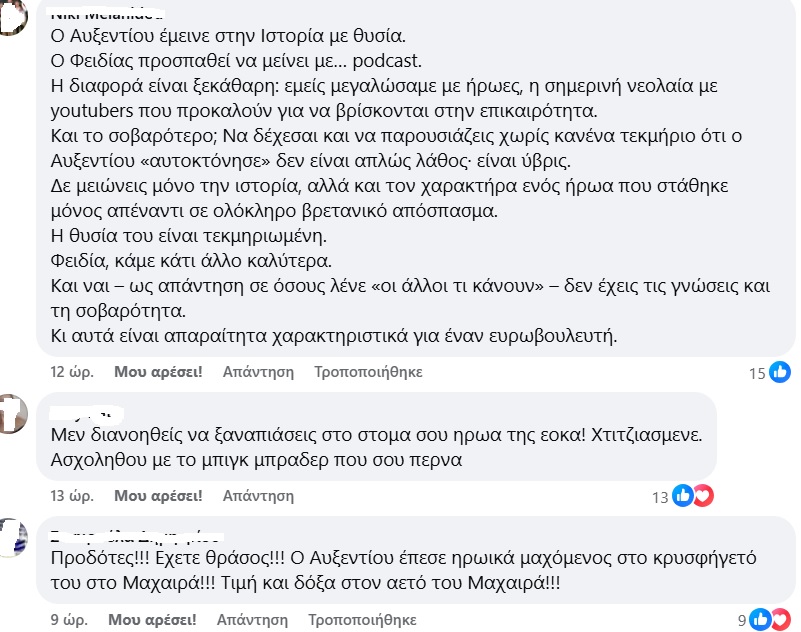Screen dimensions: 801x632
Task: Click the red heart reaction icon beside count 13
Action: [x=704, y=496]
